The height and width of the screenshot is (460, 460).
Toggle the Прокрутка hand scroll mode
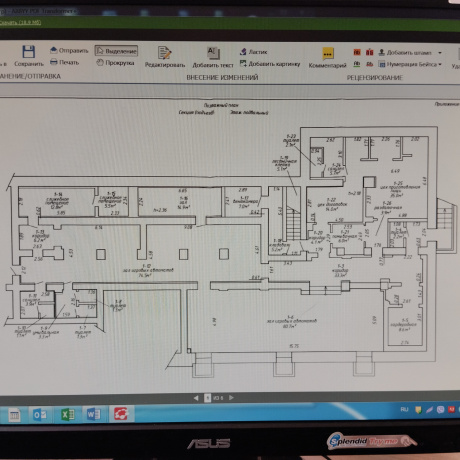(115, 62)
